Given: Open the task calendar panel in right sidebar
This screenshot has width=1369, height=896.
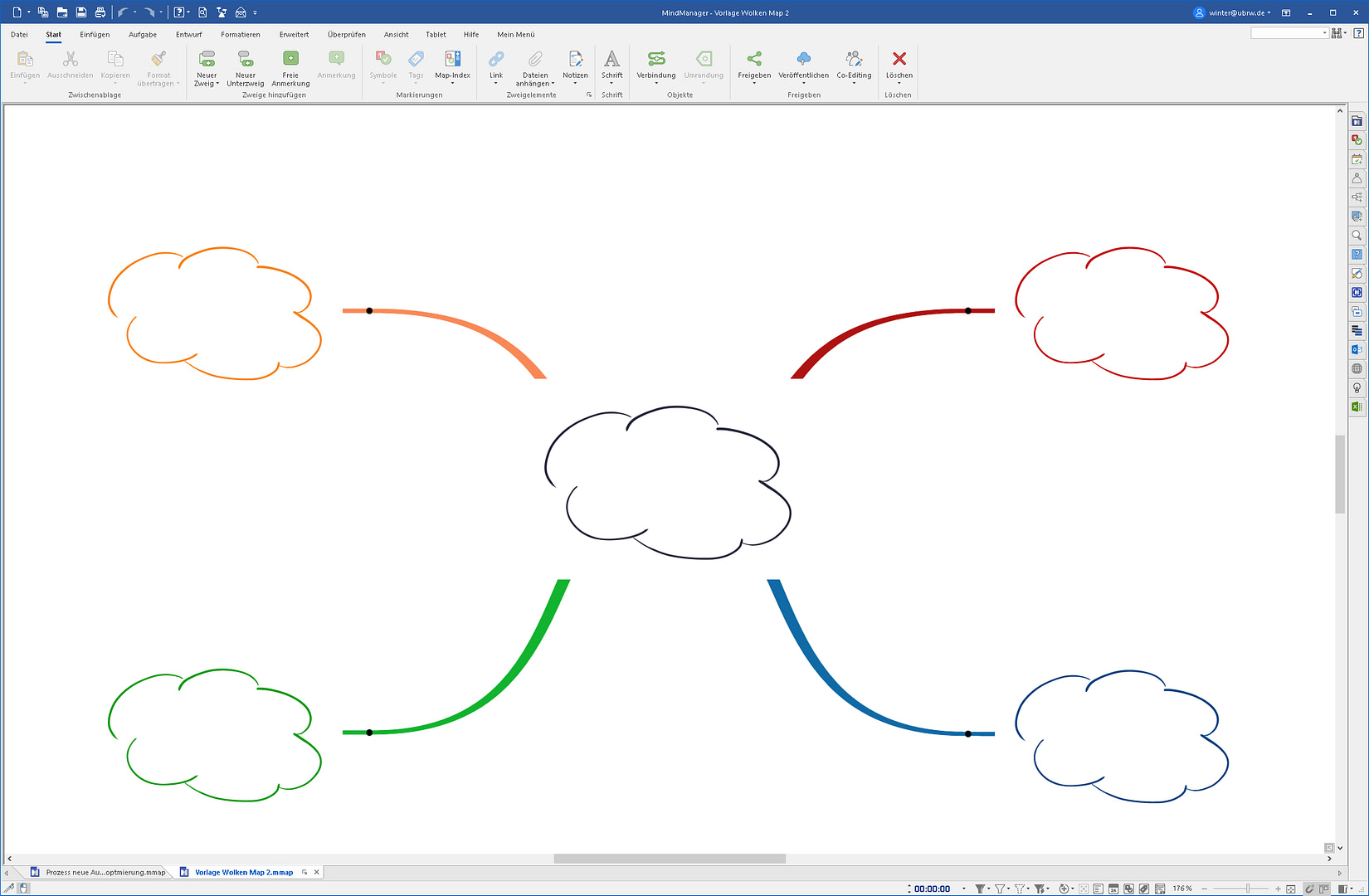Looking at the screenshot, I should (x=1357, y=159).
